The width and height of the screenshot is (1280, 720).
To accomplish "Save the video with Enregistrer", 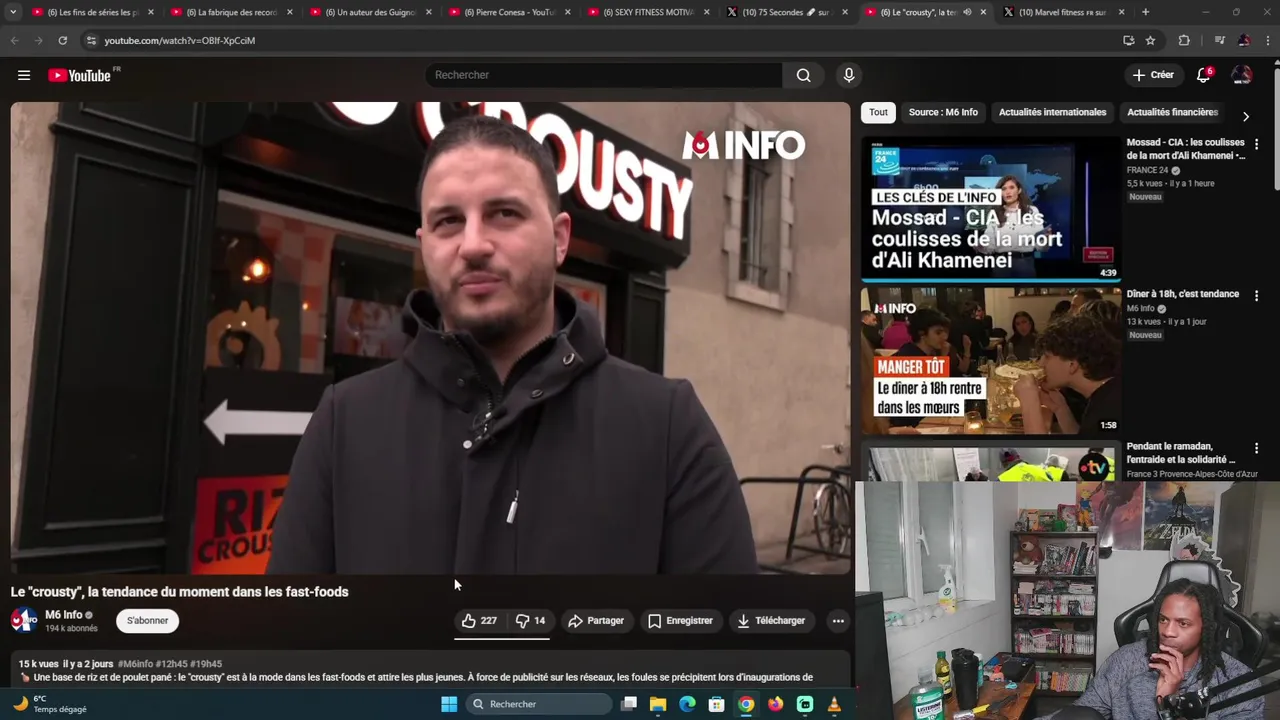I will pos(680,621).
